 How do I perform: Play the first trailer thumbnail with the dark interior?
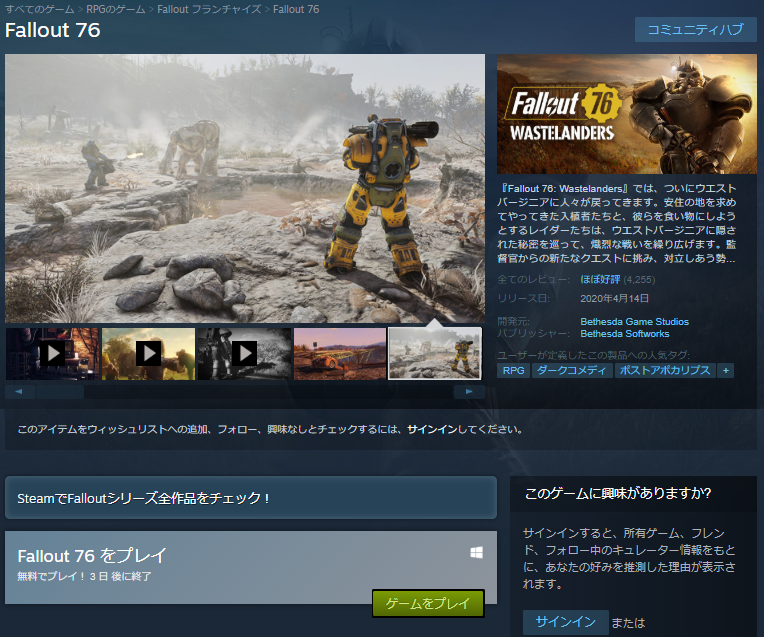[x=52, y=353]
